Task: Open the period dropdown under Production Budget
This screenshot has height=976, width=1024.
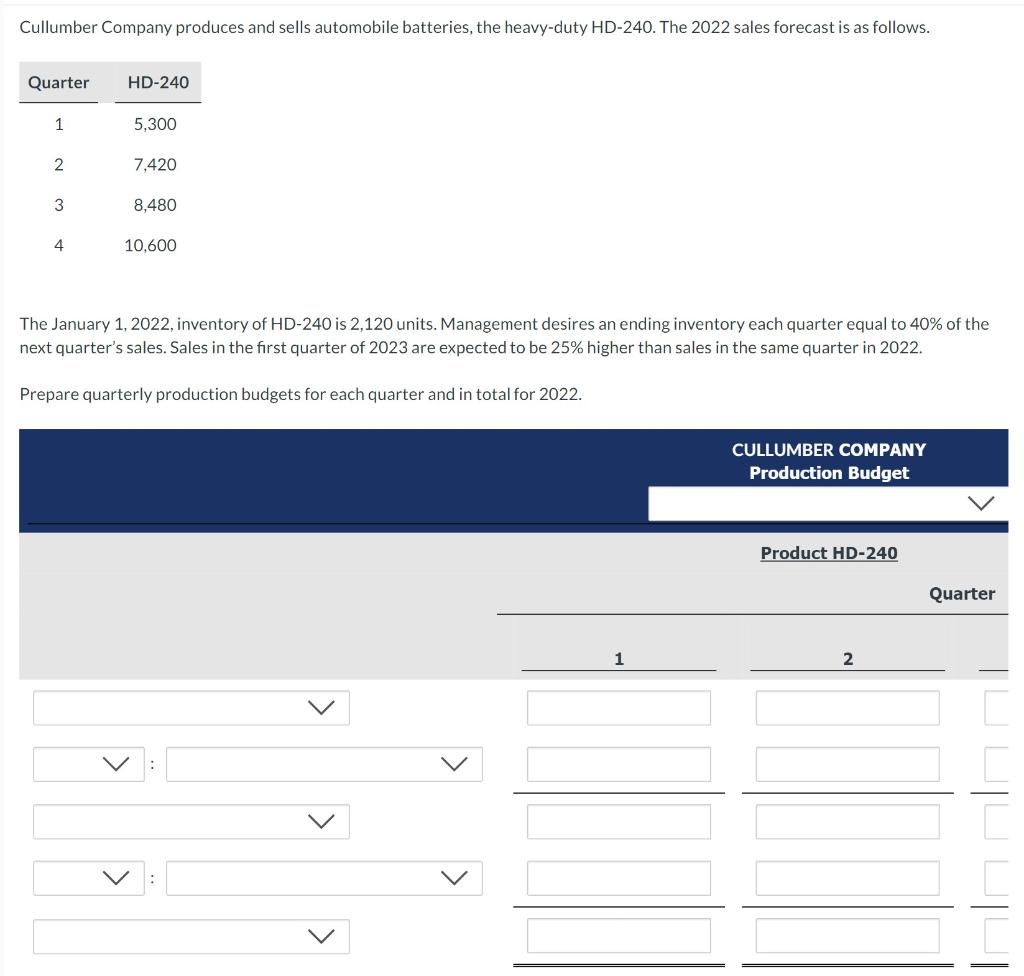Action: [x=828, y=503]
